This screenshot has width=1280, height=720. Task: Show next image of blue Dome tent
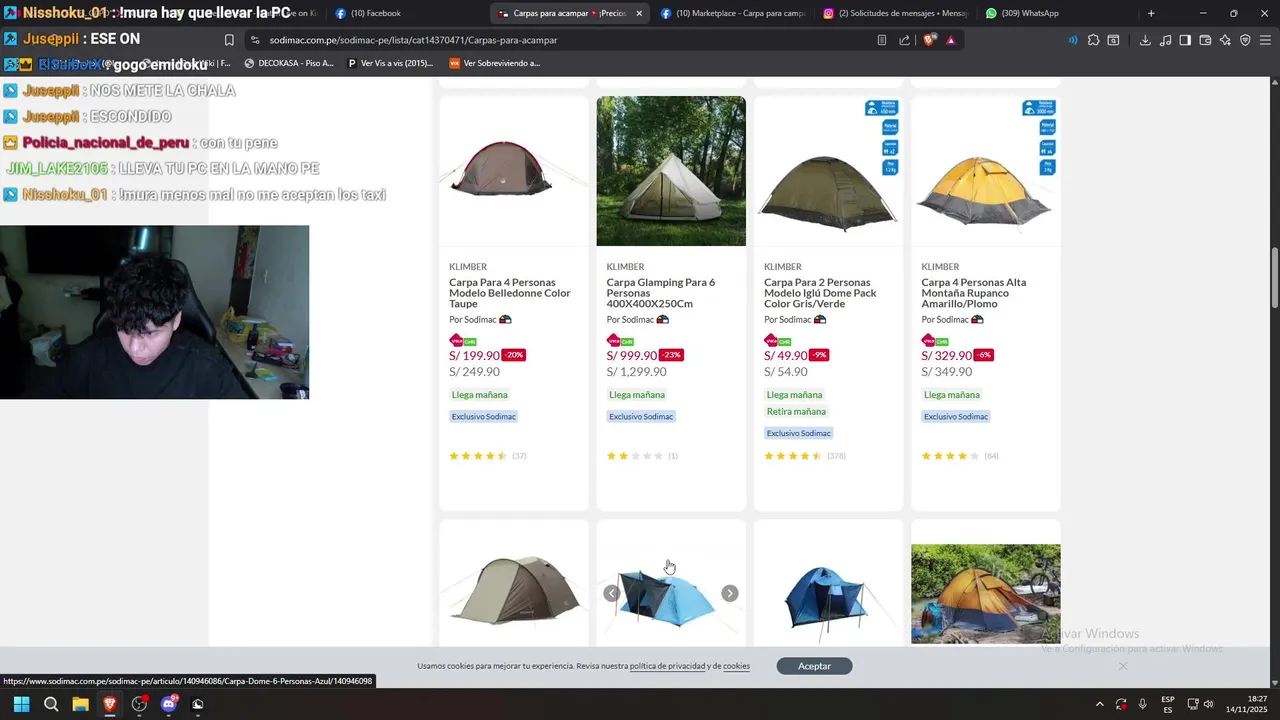pyautogui.click(x=730, y=593)
